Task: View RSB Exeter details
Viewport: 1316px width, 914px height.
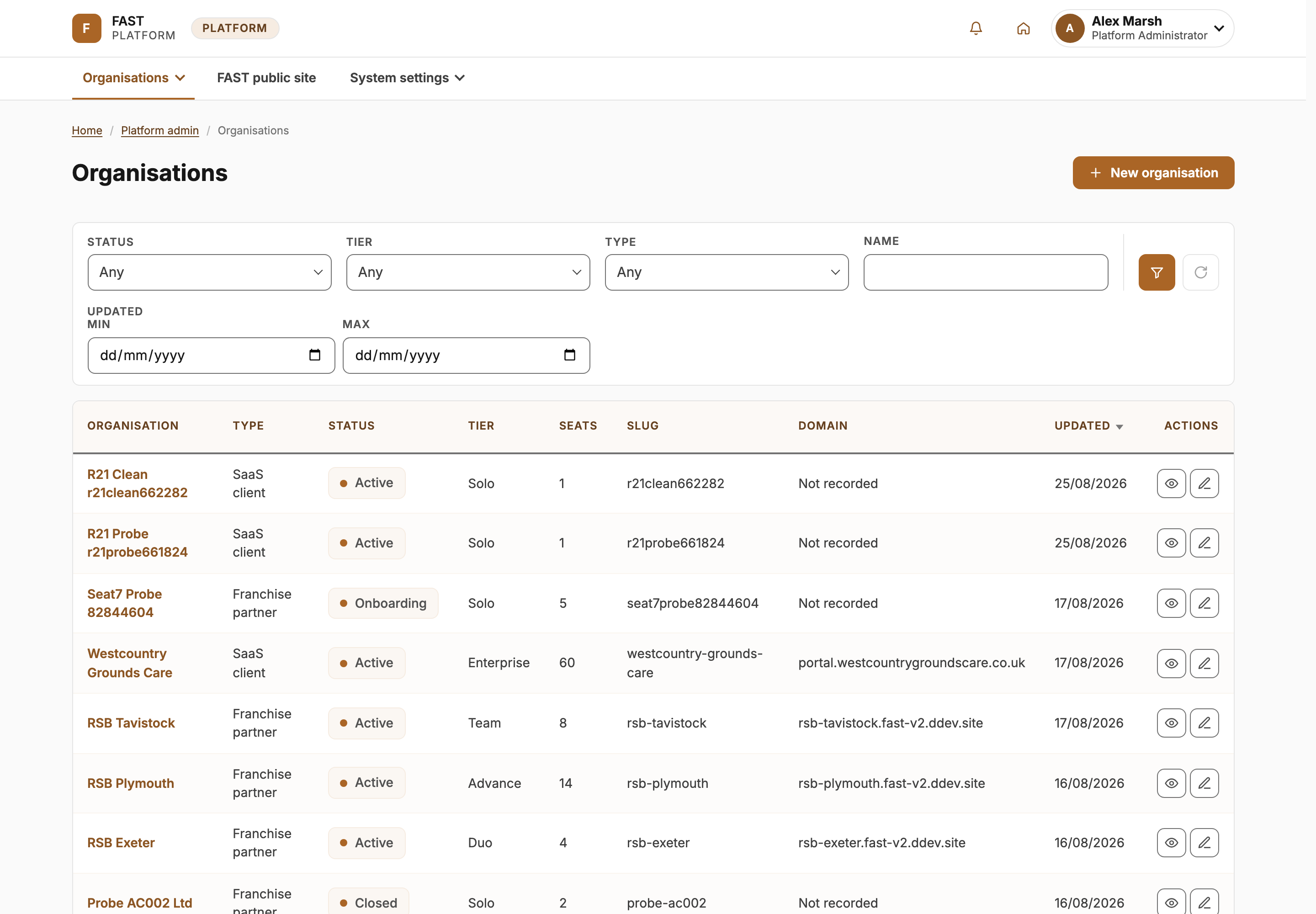Action: (x=1171, y=842)
